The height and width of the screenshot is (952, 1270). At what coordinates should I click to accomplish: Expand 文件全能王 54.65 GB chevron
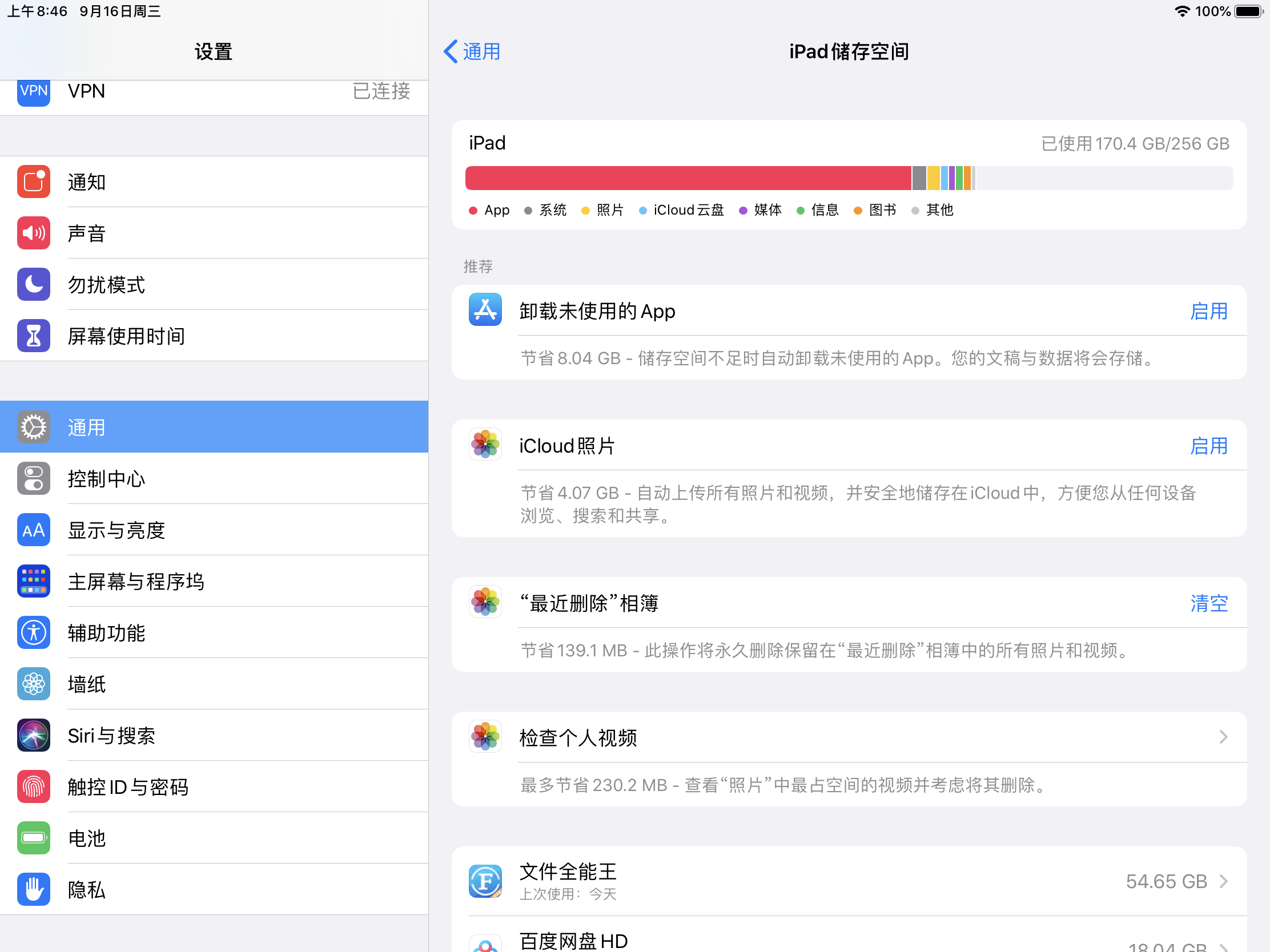click(1223, 881)
